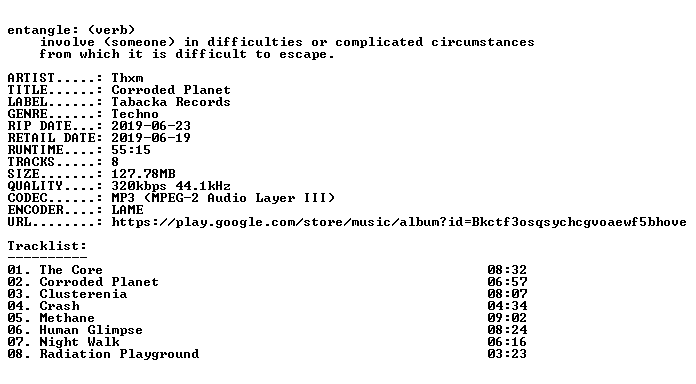Click track 08 Radiation Playground
This screenshot has height=384, width=696.
(103, 354)
